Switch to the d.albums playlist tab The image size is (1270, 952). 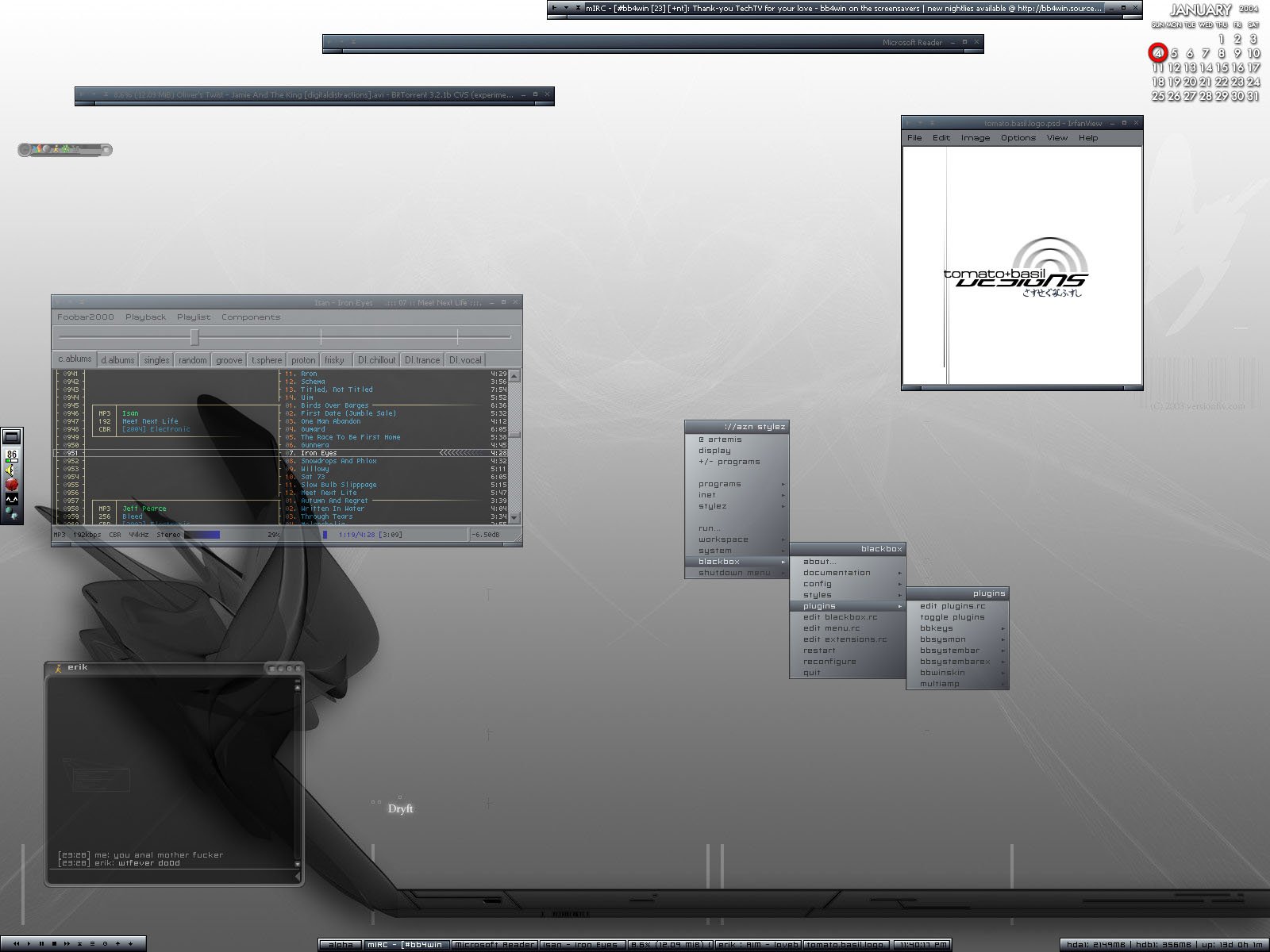click(x=117, y=360)
